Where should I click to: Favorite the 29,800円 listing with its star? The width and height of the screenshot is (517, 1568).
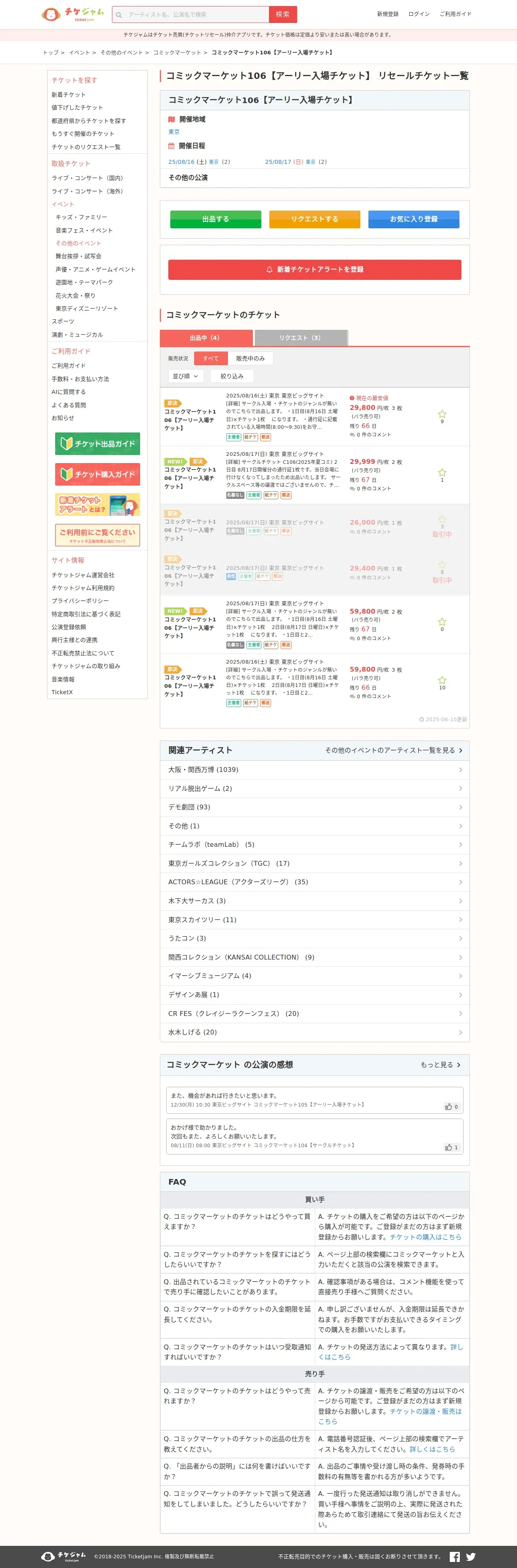click(x=442, y=414)
